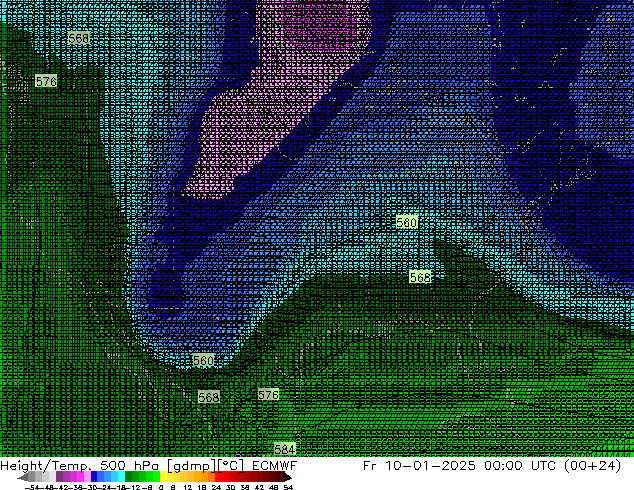Pick the cyan legend swatch above -18
This screenshot has width=634, height=490.
click(122, 477)
